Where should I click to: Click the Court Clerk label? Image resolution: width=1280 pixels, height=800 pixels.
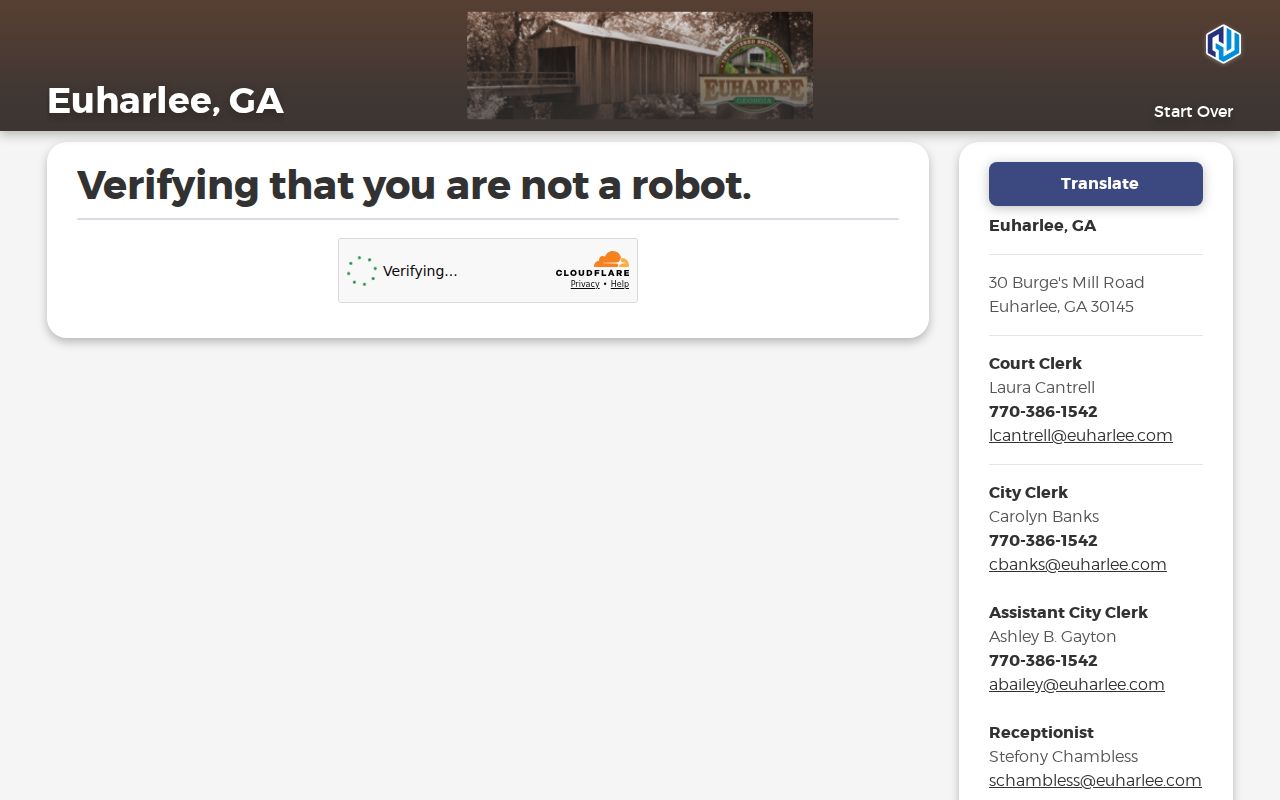tap(1035, 364)
